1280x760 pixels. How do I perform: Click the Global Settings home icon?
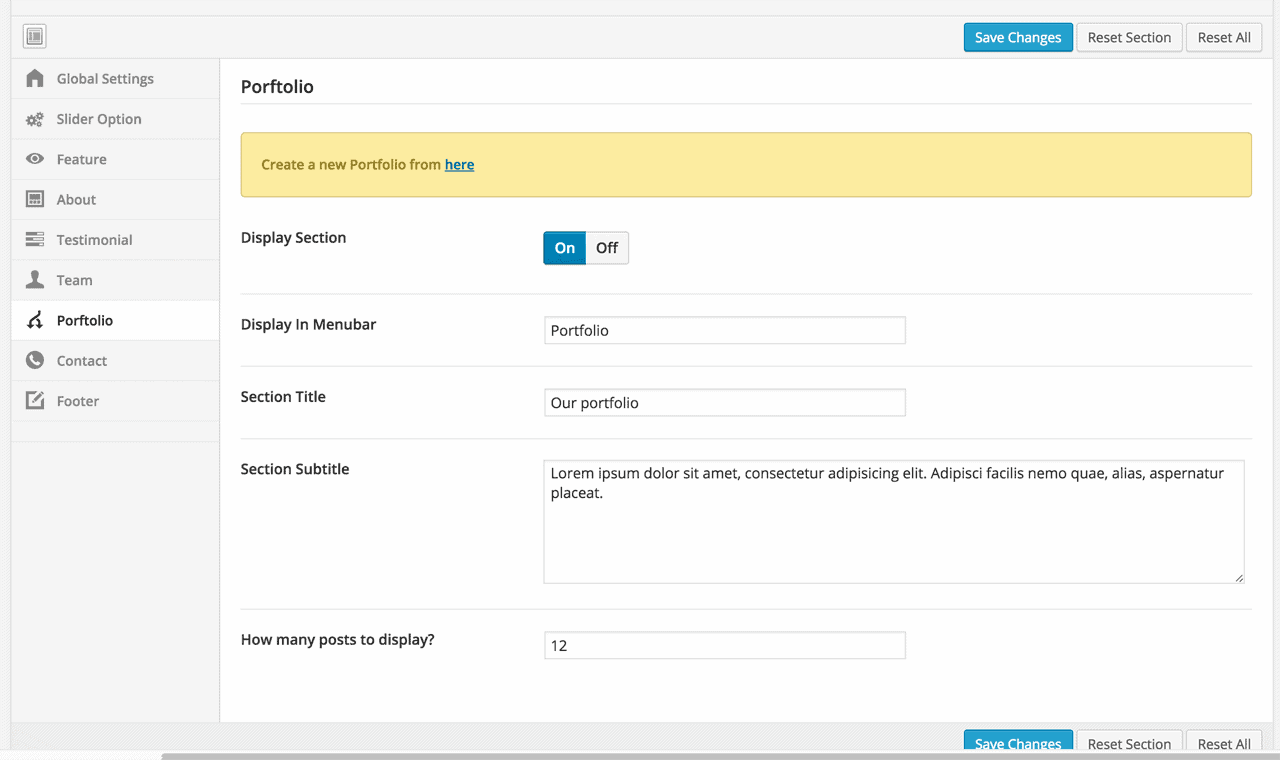tap(35, 78)
